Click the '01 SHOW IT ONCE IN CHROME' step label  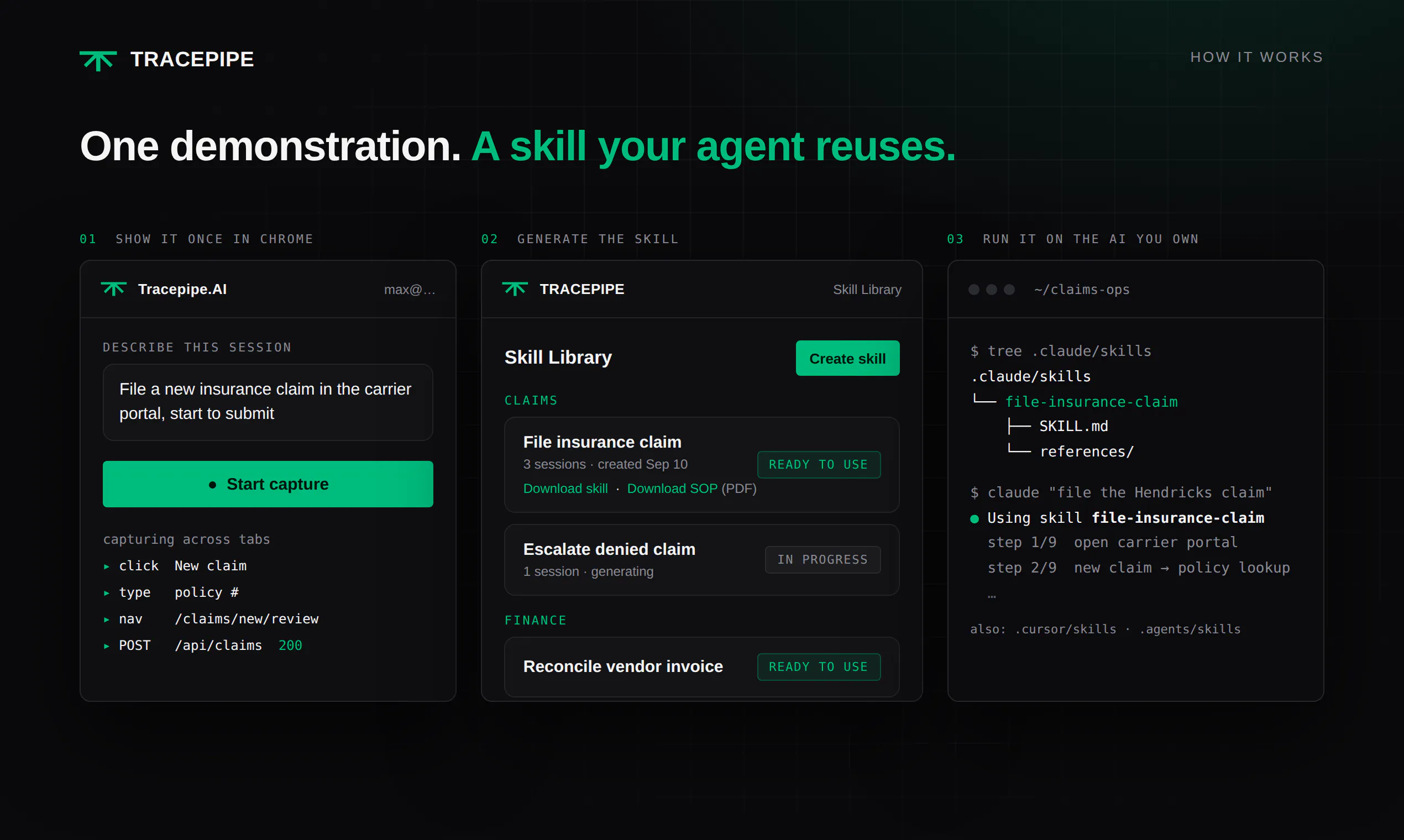196,239
